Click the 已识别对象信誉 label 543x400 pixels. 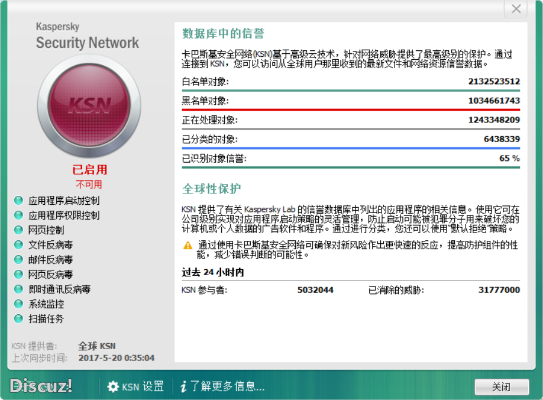[214, 159]
